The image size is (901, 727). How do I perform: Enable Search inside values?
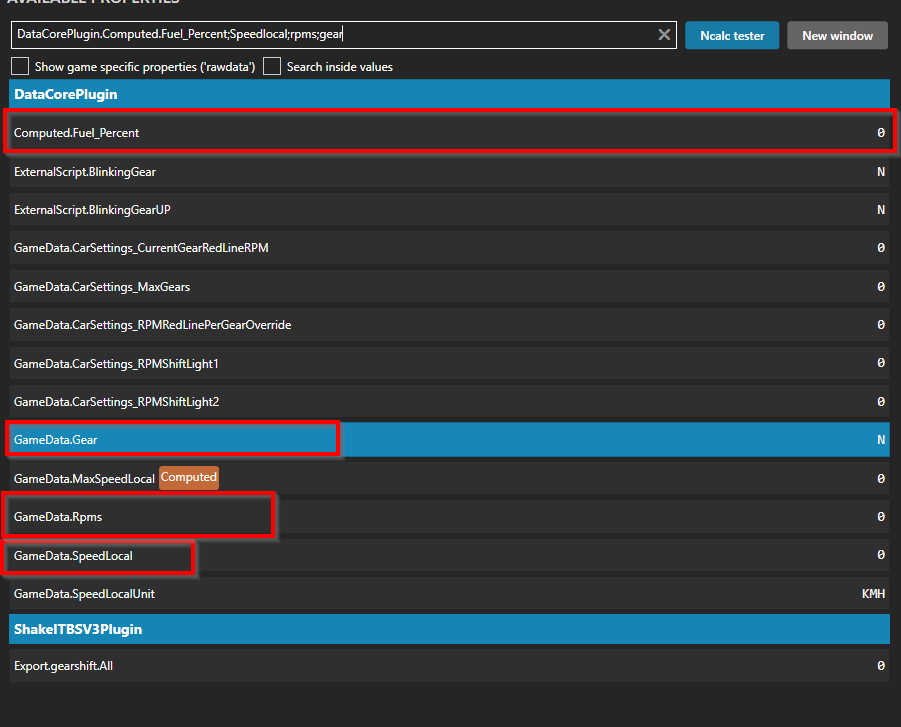click(x=271, y=65)
